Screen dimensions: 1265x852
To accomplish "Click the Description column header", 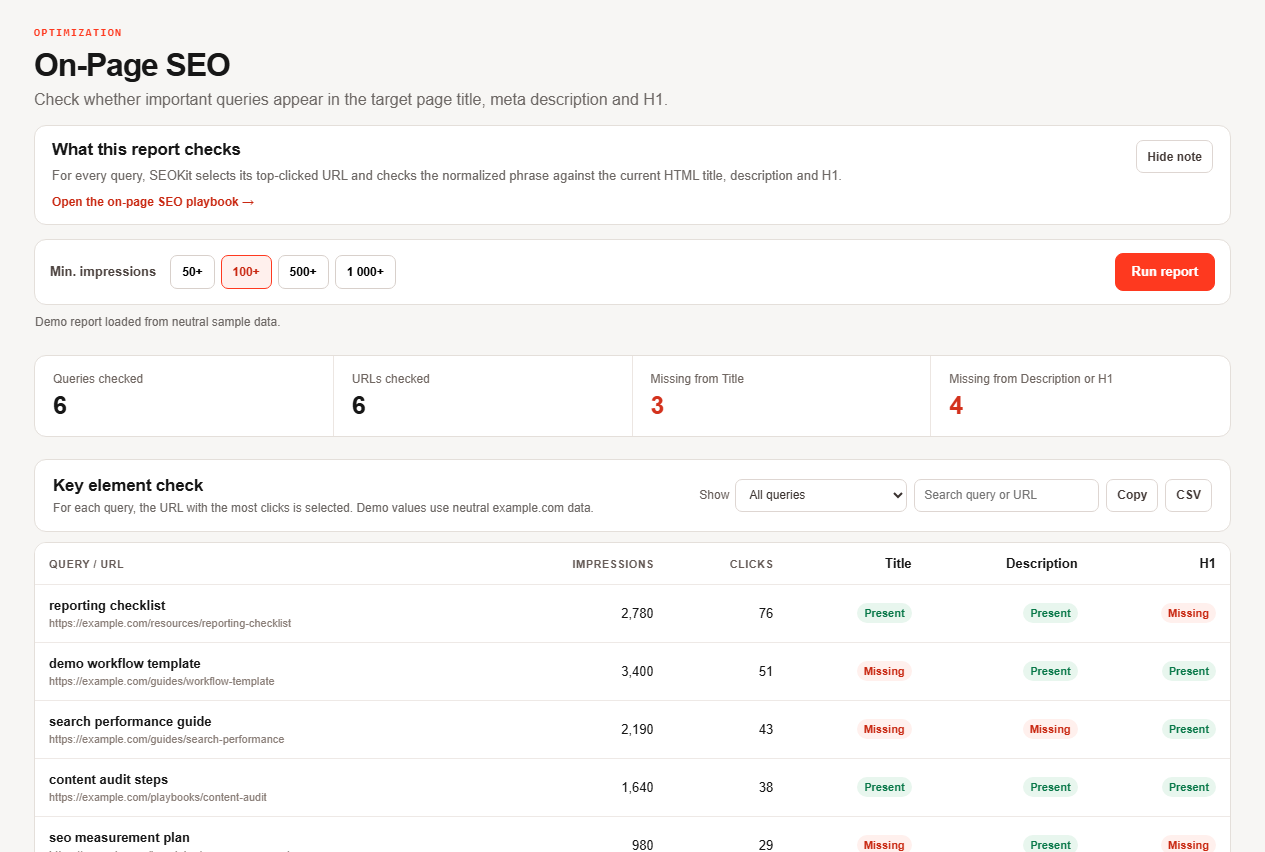I will [x=1042, y=564].
